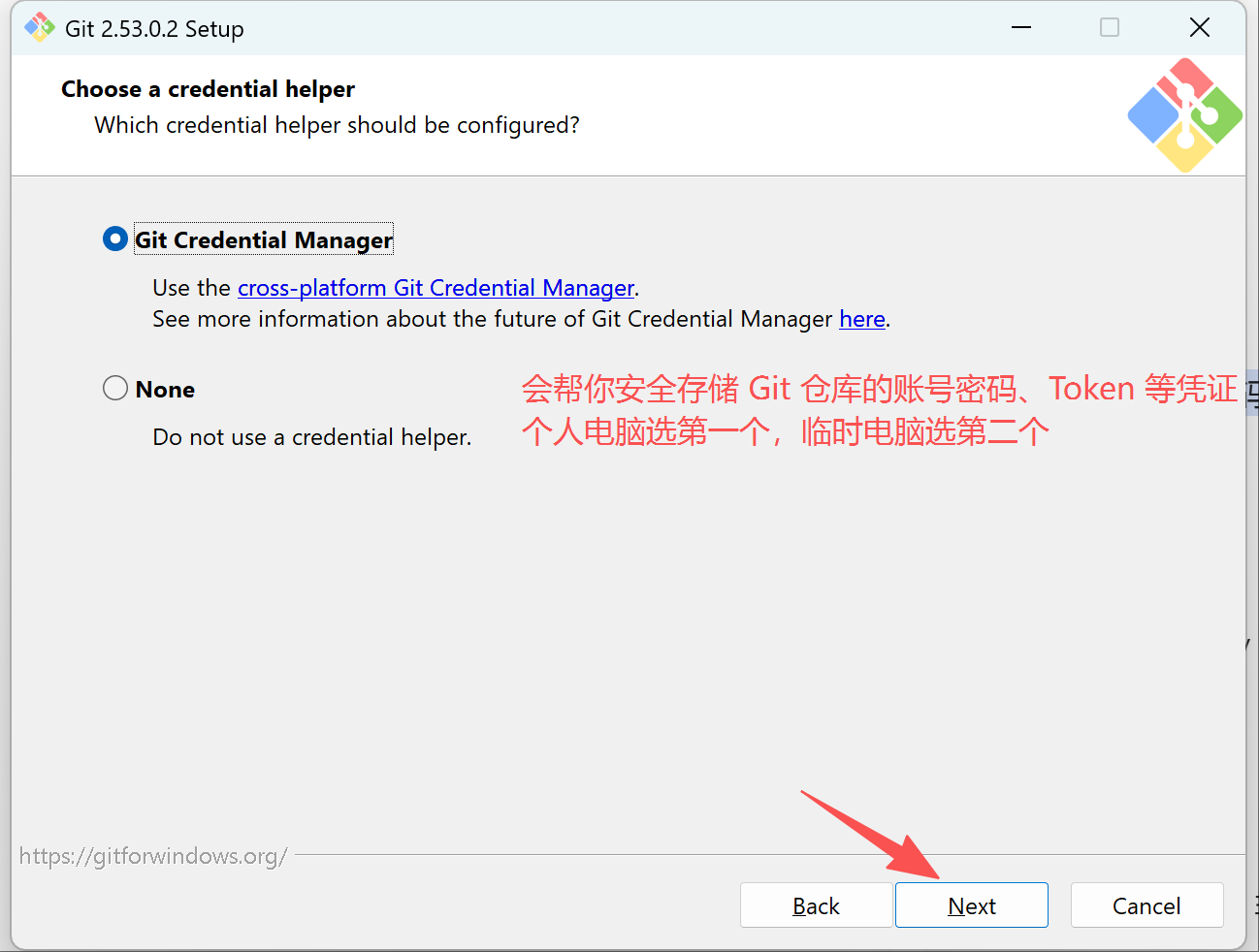Image resolution: width=1259 pixels, height=952 pixels.
Task: Go to next setup step with Next
Action: pyautogui.click(x=972, y=905)
